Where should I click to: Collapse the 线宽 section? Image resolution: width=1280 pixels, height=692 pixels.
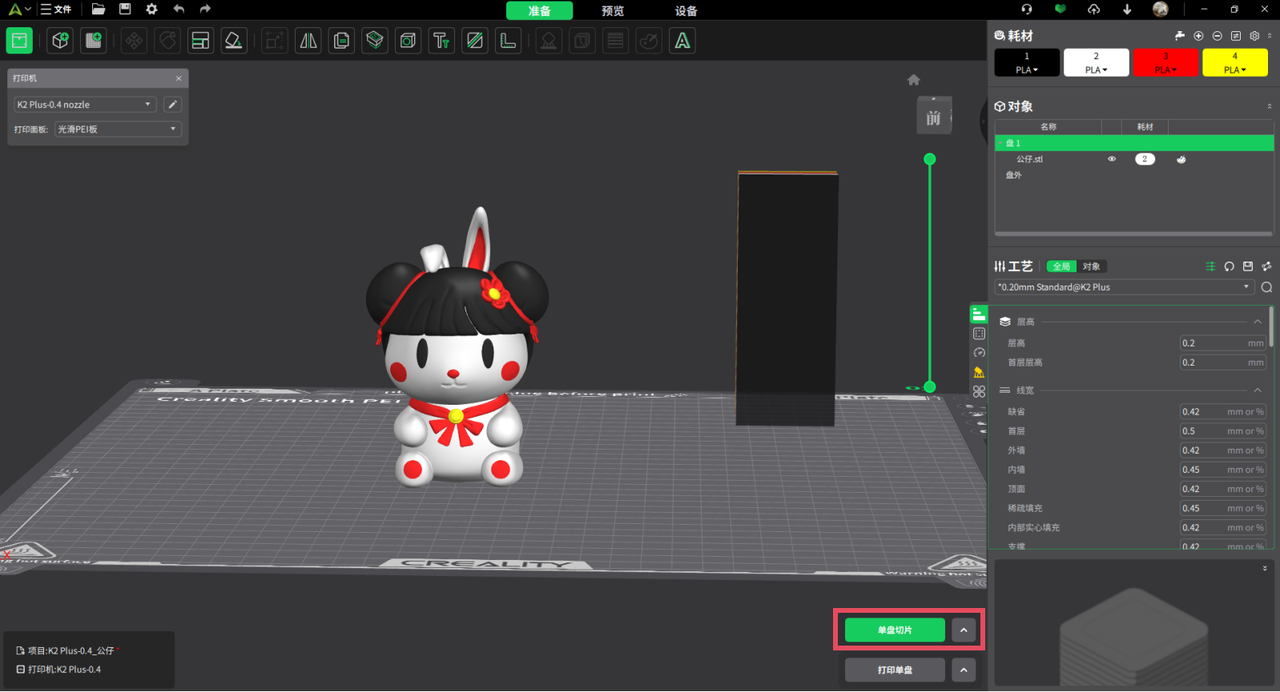click(1258, 390)
